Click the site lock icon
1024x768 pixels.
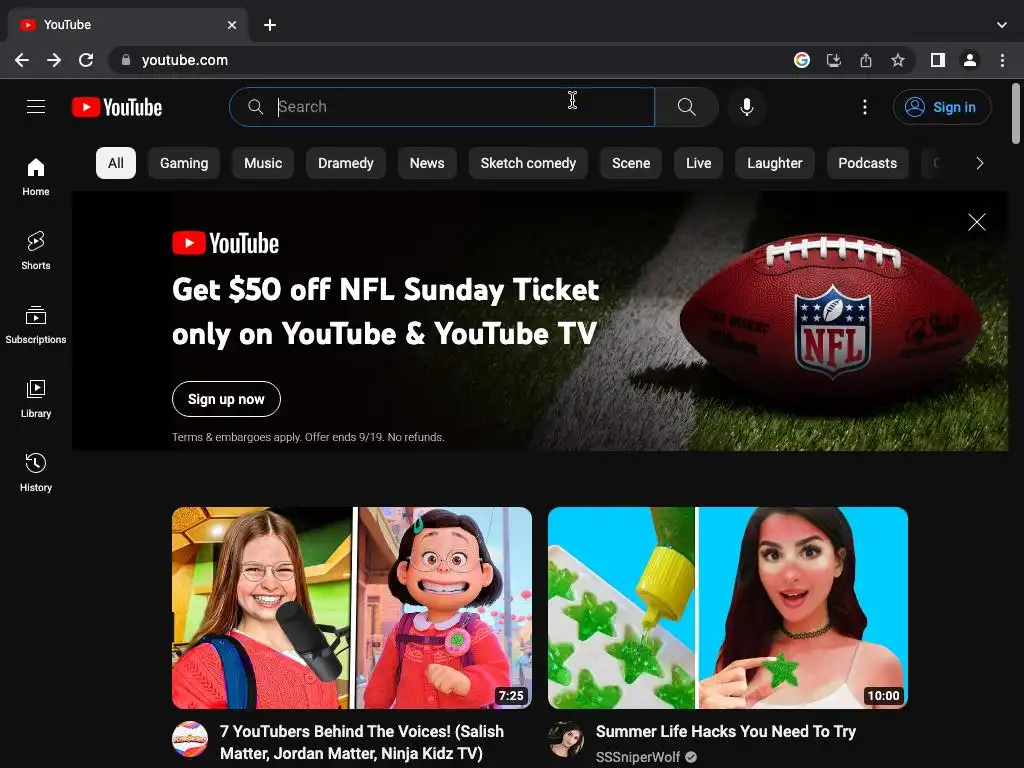click(x=126, y=59)
